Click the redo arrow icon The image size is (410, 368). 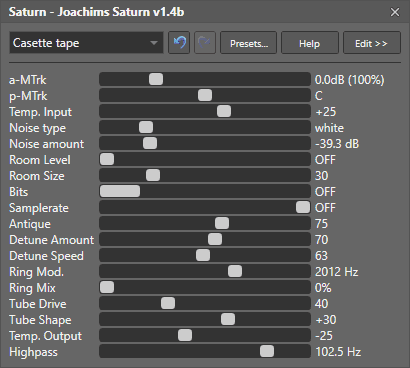205,43
